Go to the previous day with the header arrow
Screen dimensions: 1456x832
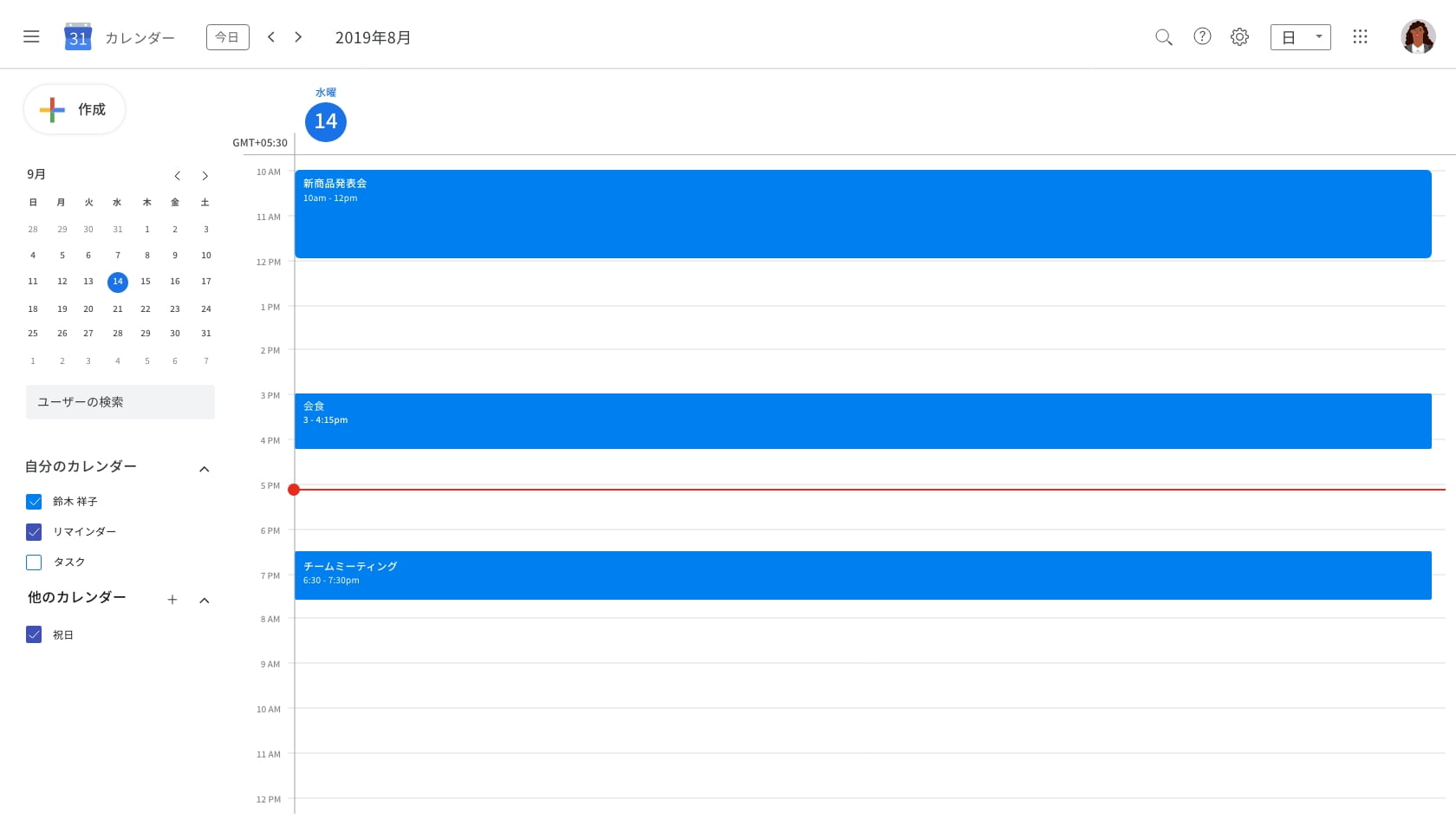tap(271, 37)
